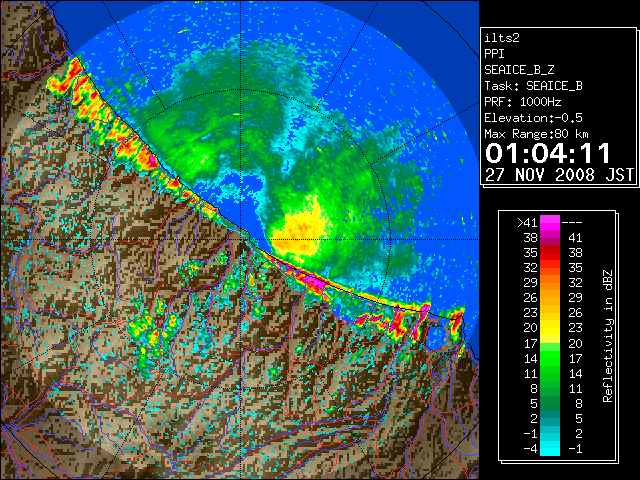Click the "-4" legend label
This screenshot has width=640, height=480.
pyautogui.click(x=530, y=448)
